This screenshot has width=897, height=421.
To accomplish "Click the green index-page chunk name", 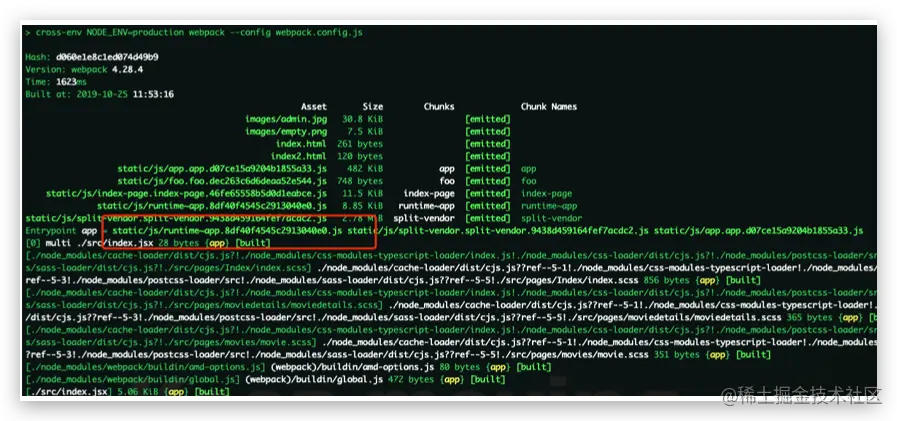I will [x=546, y=193].
